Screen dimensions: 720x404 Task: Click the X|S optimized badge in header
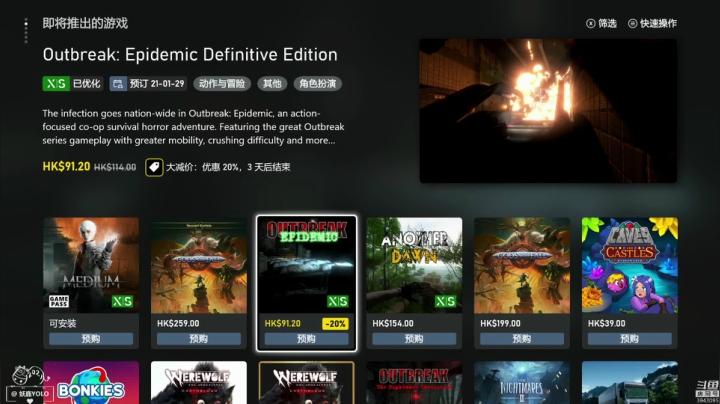point(56,84)
